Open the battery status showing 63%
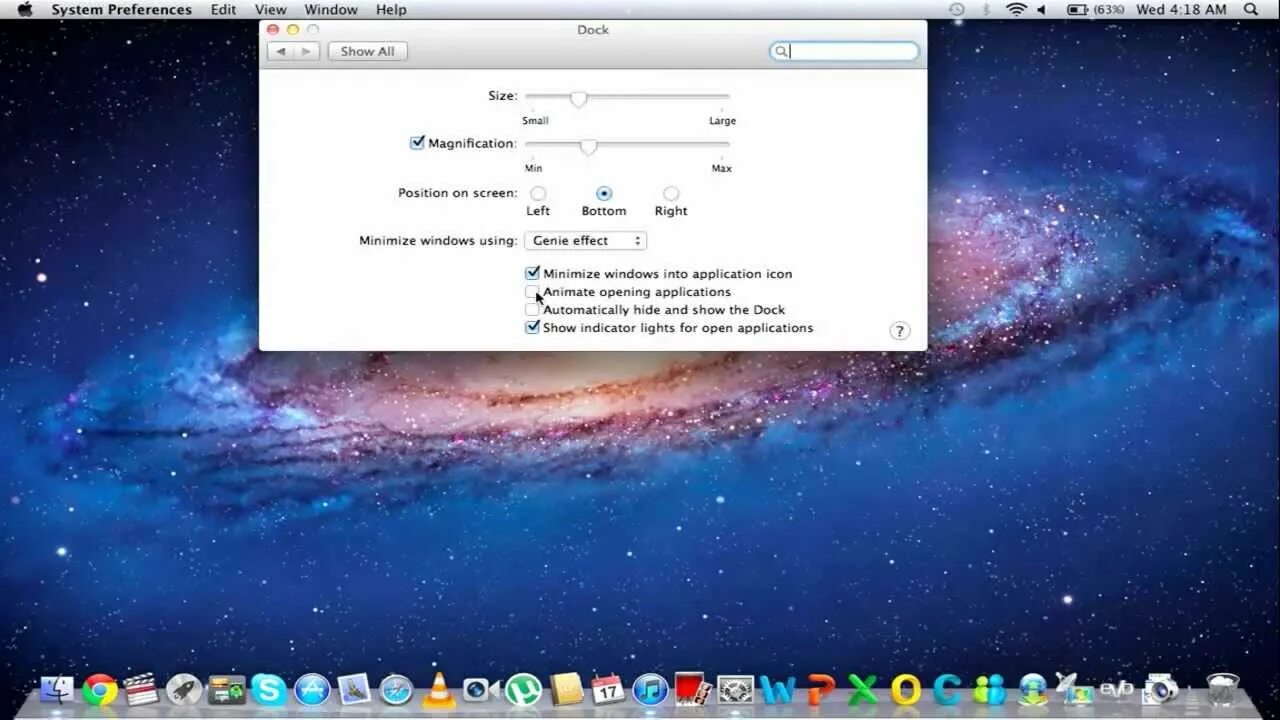This screenshot has height=720, width=1280. tap(1094, 9)
